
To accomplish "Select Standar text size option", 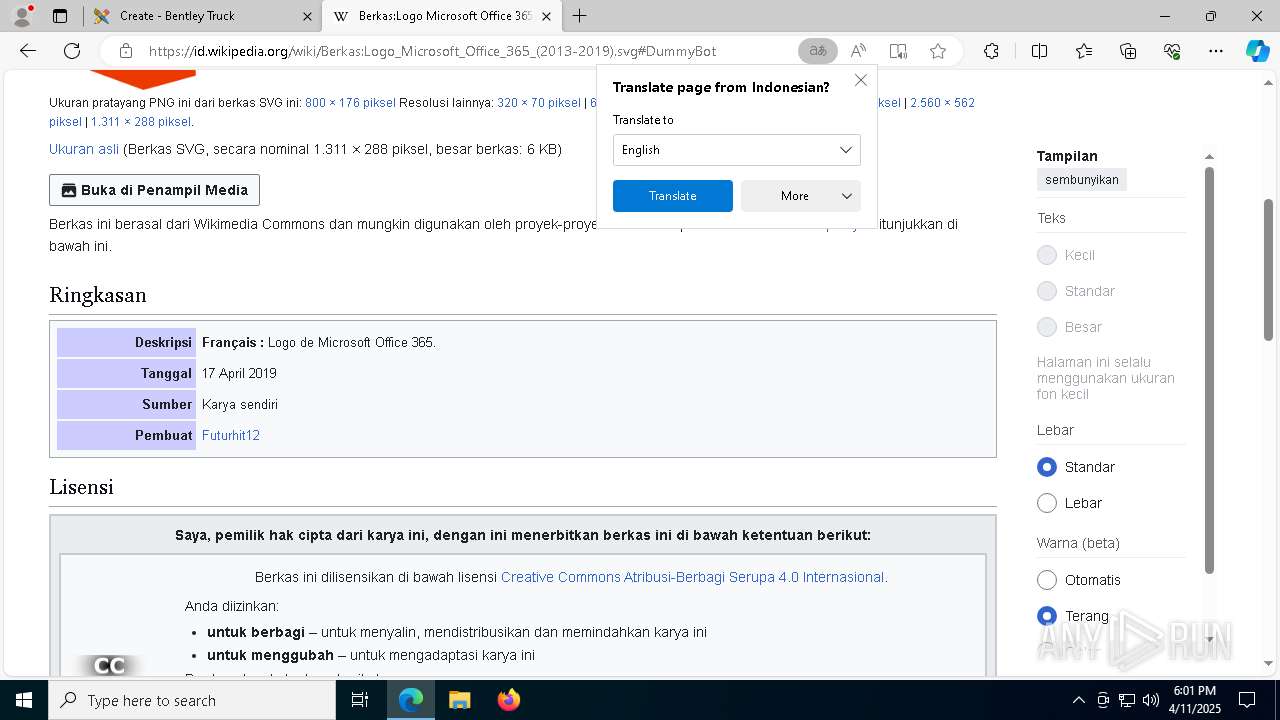I will point(1047,291).
